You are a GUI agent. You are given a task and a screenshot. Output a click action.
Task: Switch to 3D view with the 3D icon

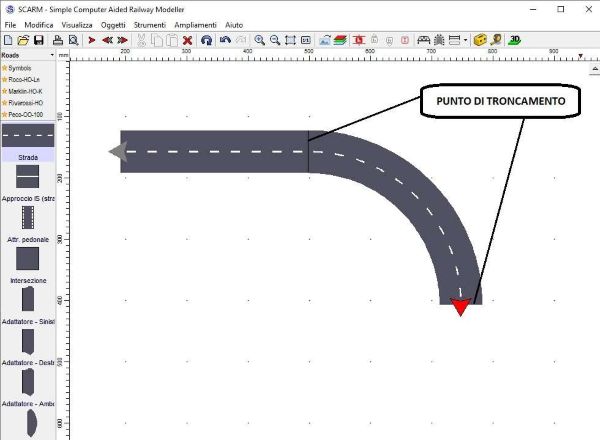point(515,40)
